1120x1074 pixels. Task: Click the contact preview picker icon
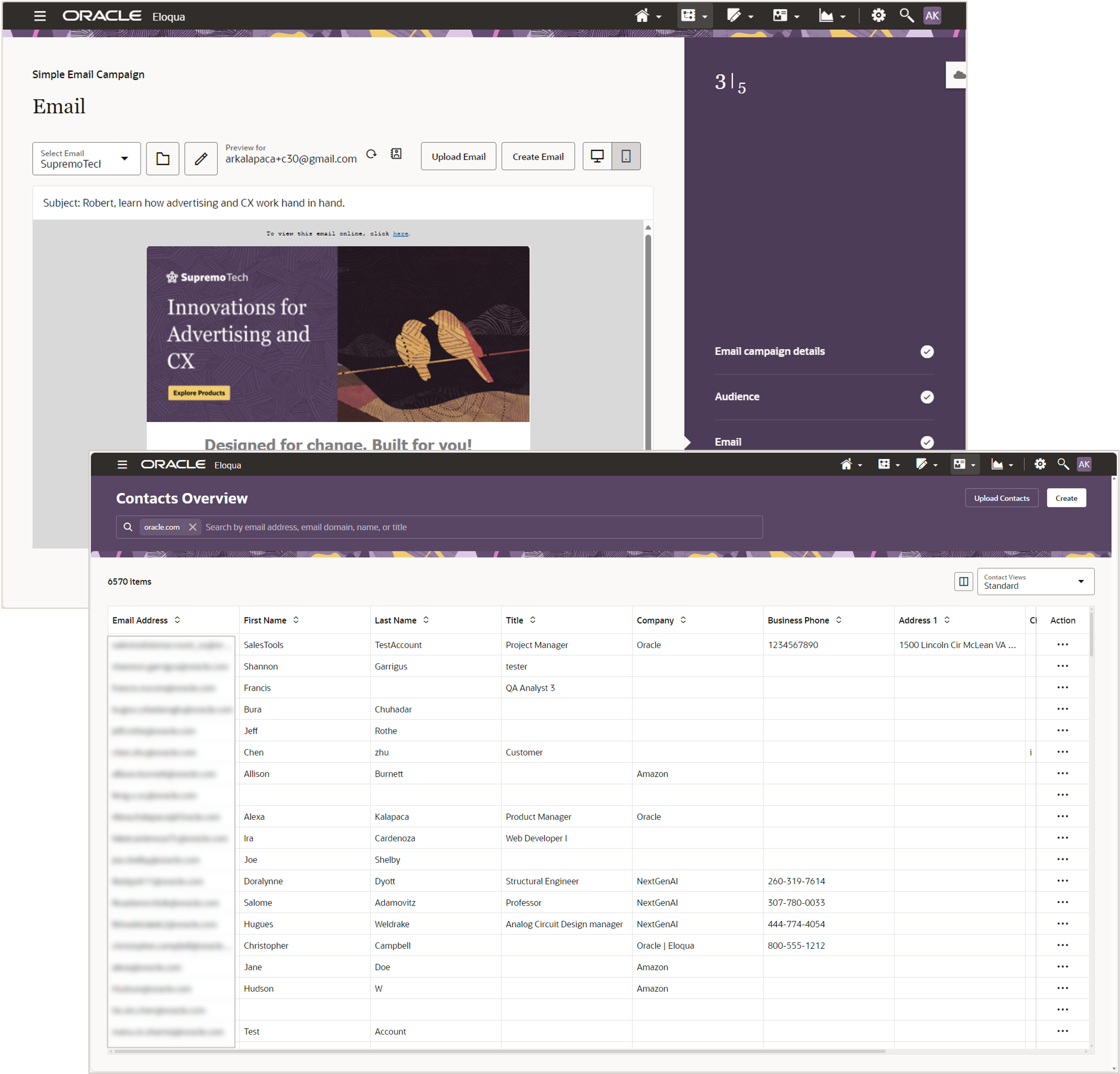tap(396, 154)
